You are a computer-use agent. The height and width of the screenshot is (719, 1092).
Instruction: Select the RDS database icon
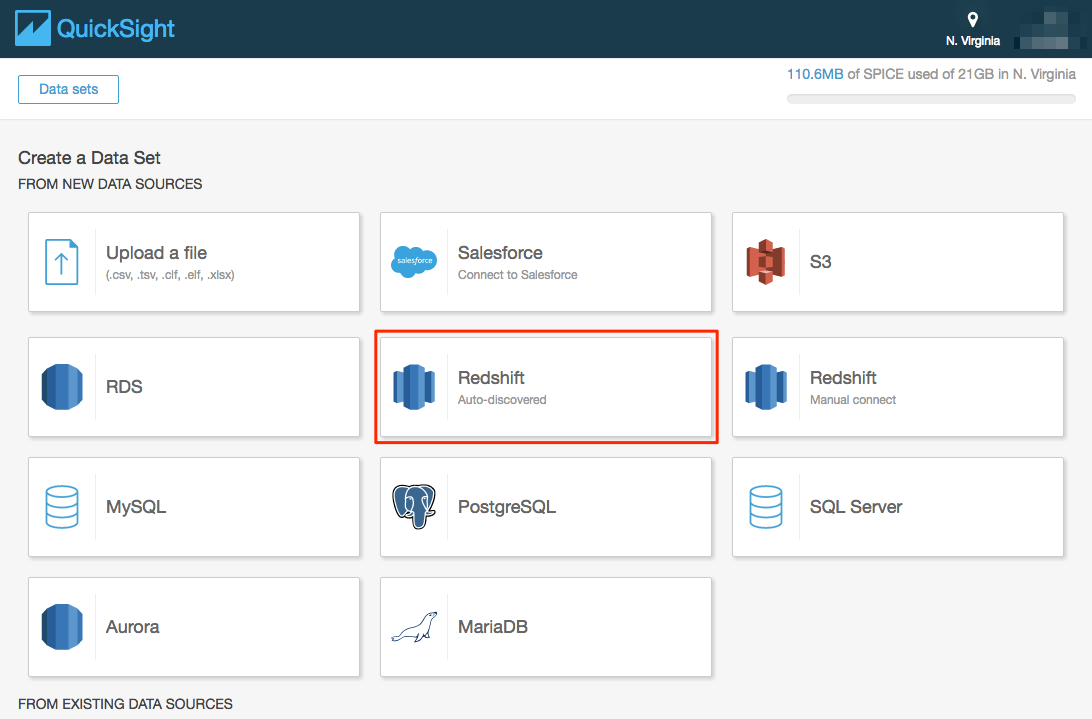click(x=62, y=387)
